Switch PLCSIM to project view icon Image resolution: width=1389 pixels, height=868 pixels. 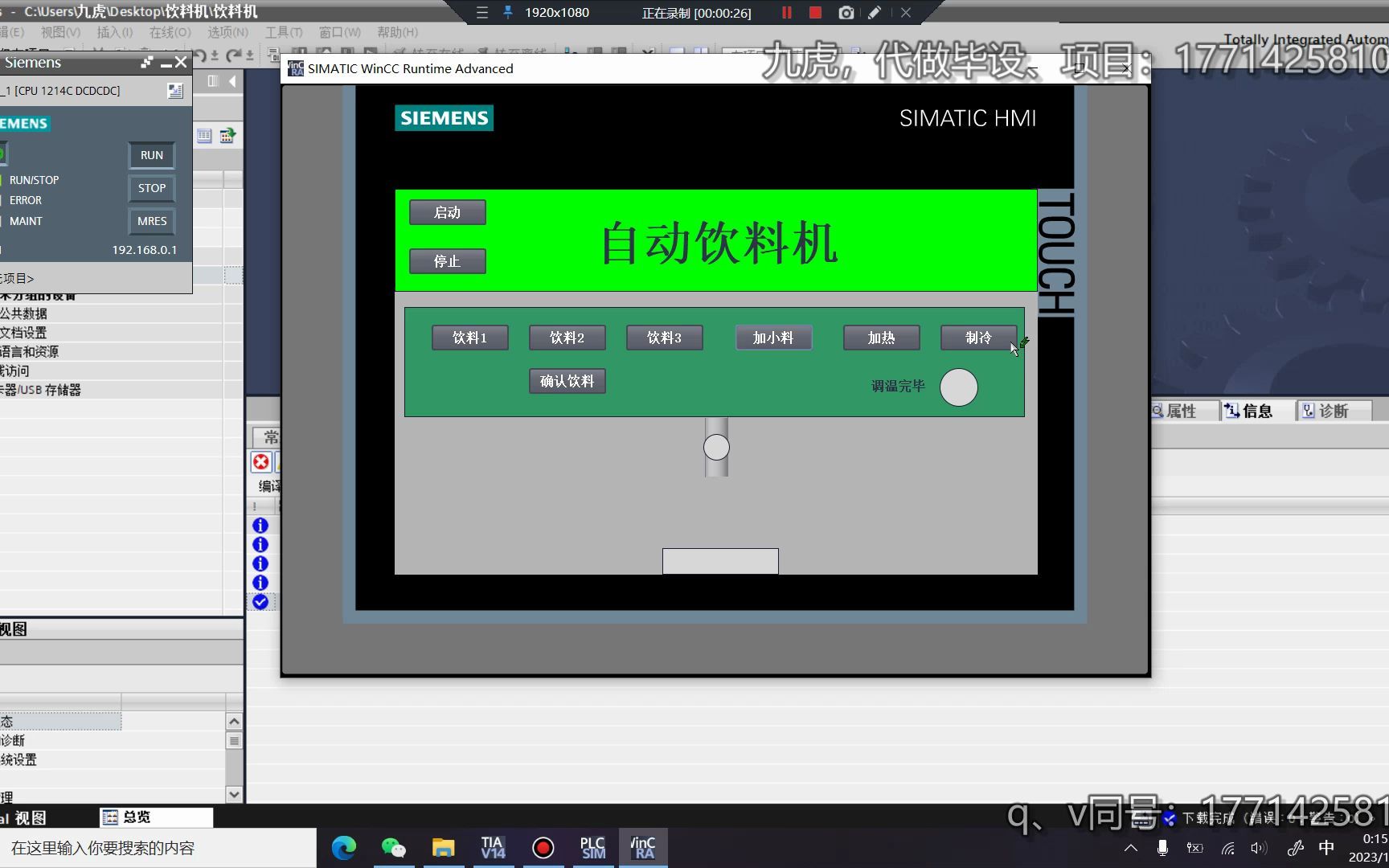click(x=174, y=91)
